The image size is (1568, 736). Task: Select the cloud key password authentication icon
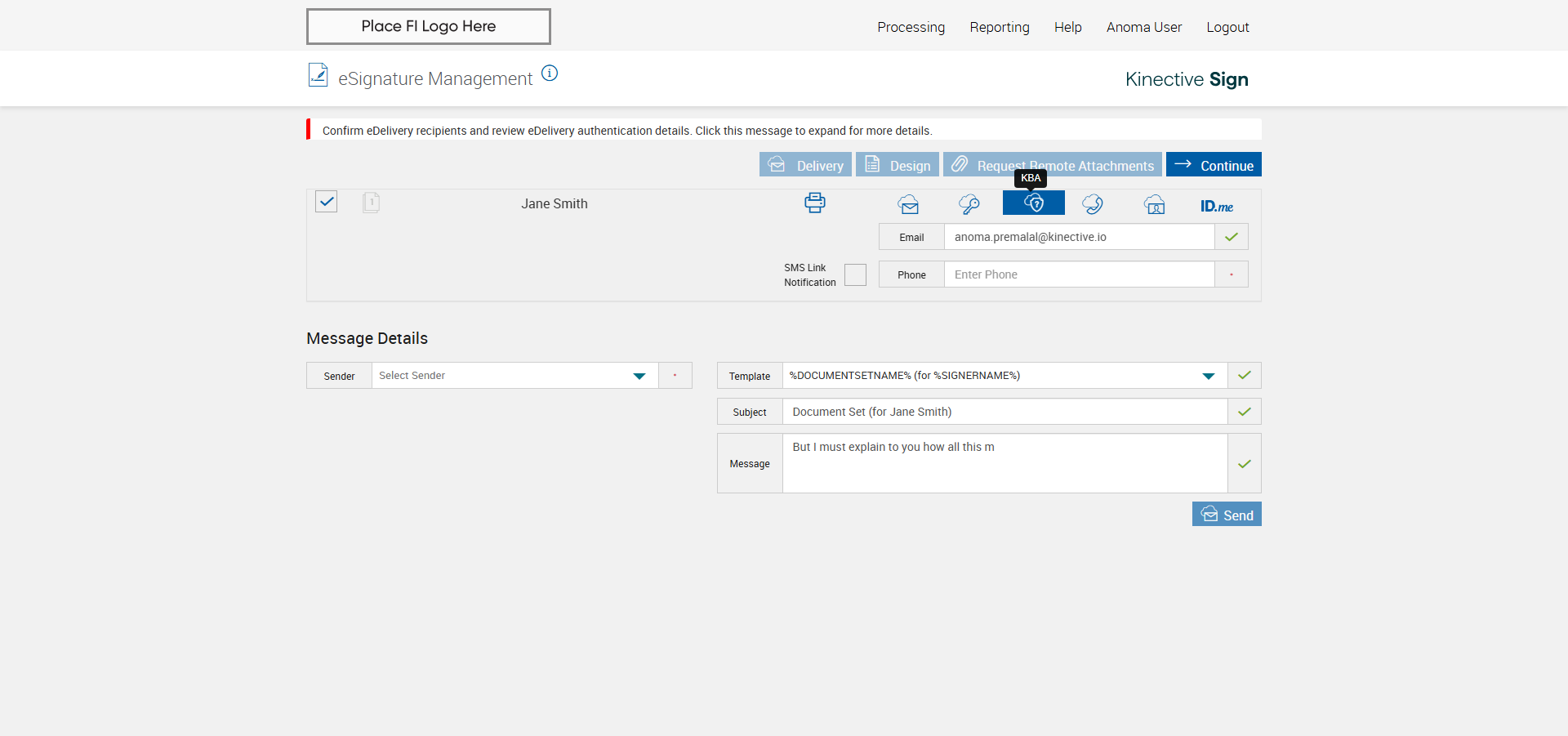point(969,204)
